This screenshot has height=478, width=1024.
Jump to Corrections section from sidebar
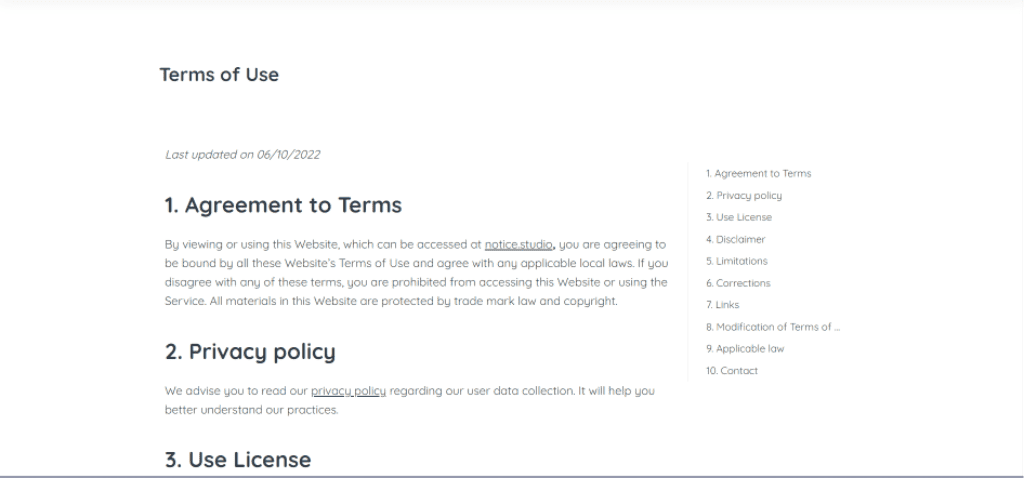click(738, 283)
